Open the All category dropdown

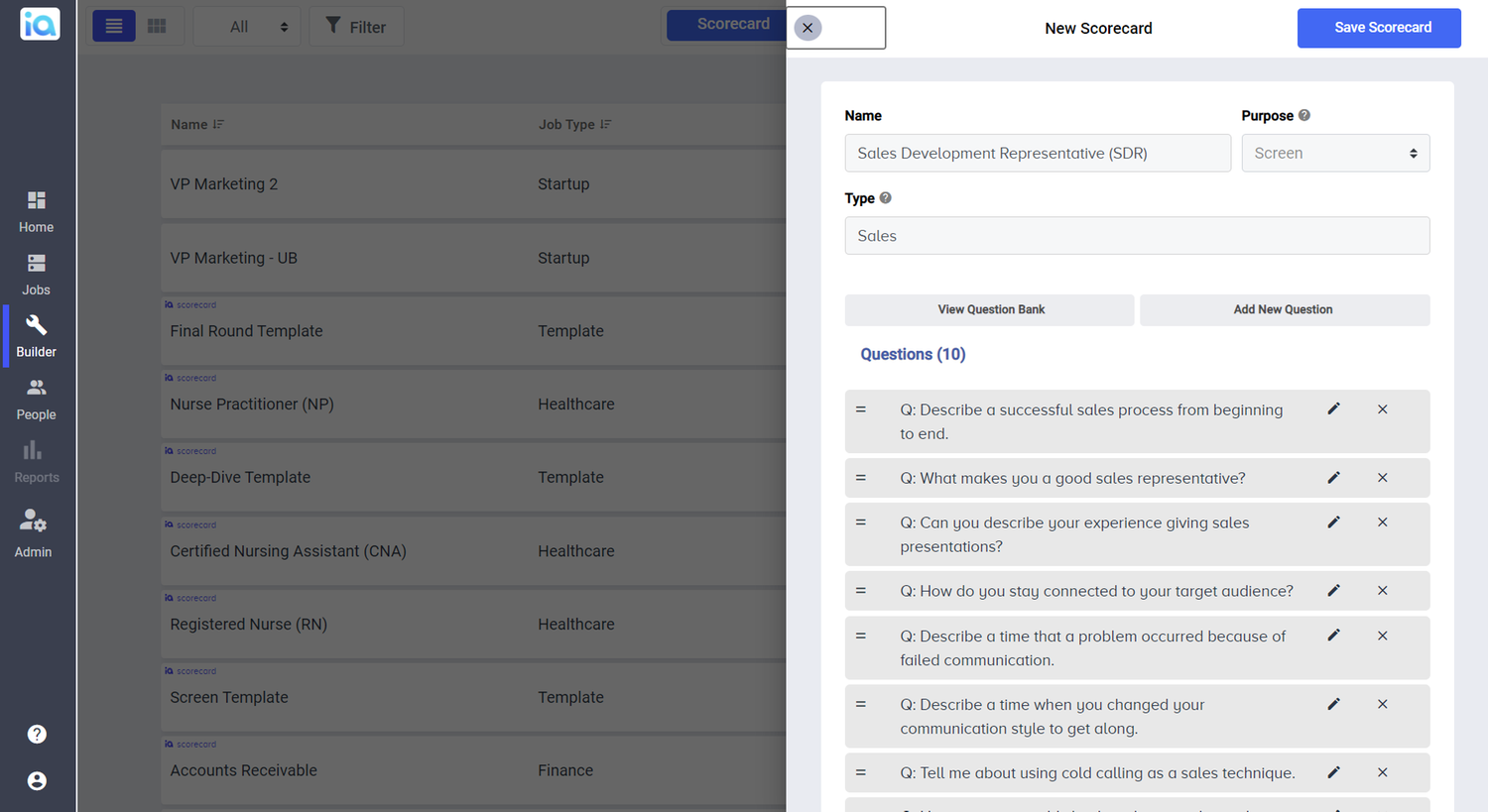click(x=246, y=25)
